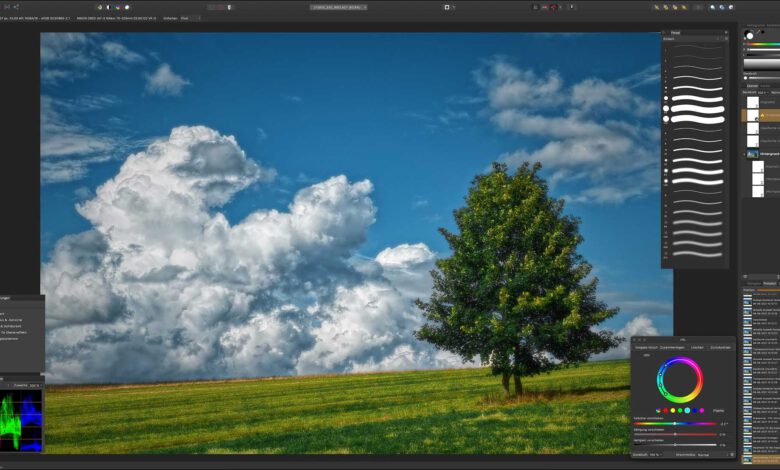Select the magenta channel dot in HSL
This screenshot has width=780, height=470.
tap(702, 410)
